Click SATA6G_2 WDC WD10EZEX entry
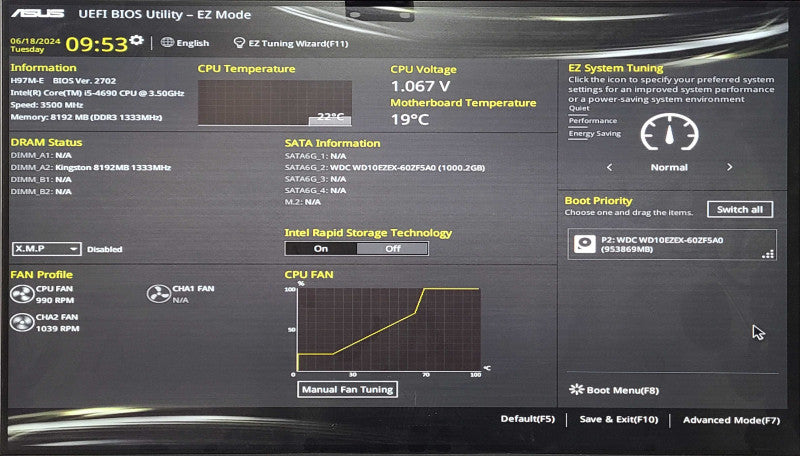Image resolution: width=800 pixels, height=456 pixels. pyautogui.click(x=385, y=167)
